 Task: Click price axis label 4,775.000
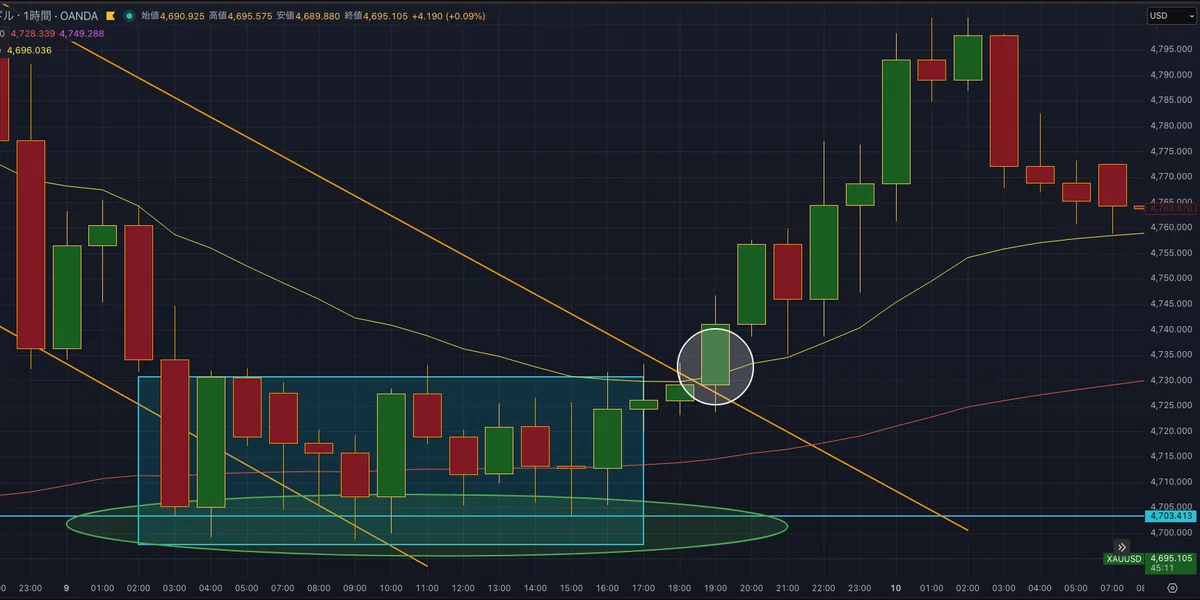point(1170,151)
